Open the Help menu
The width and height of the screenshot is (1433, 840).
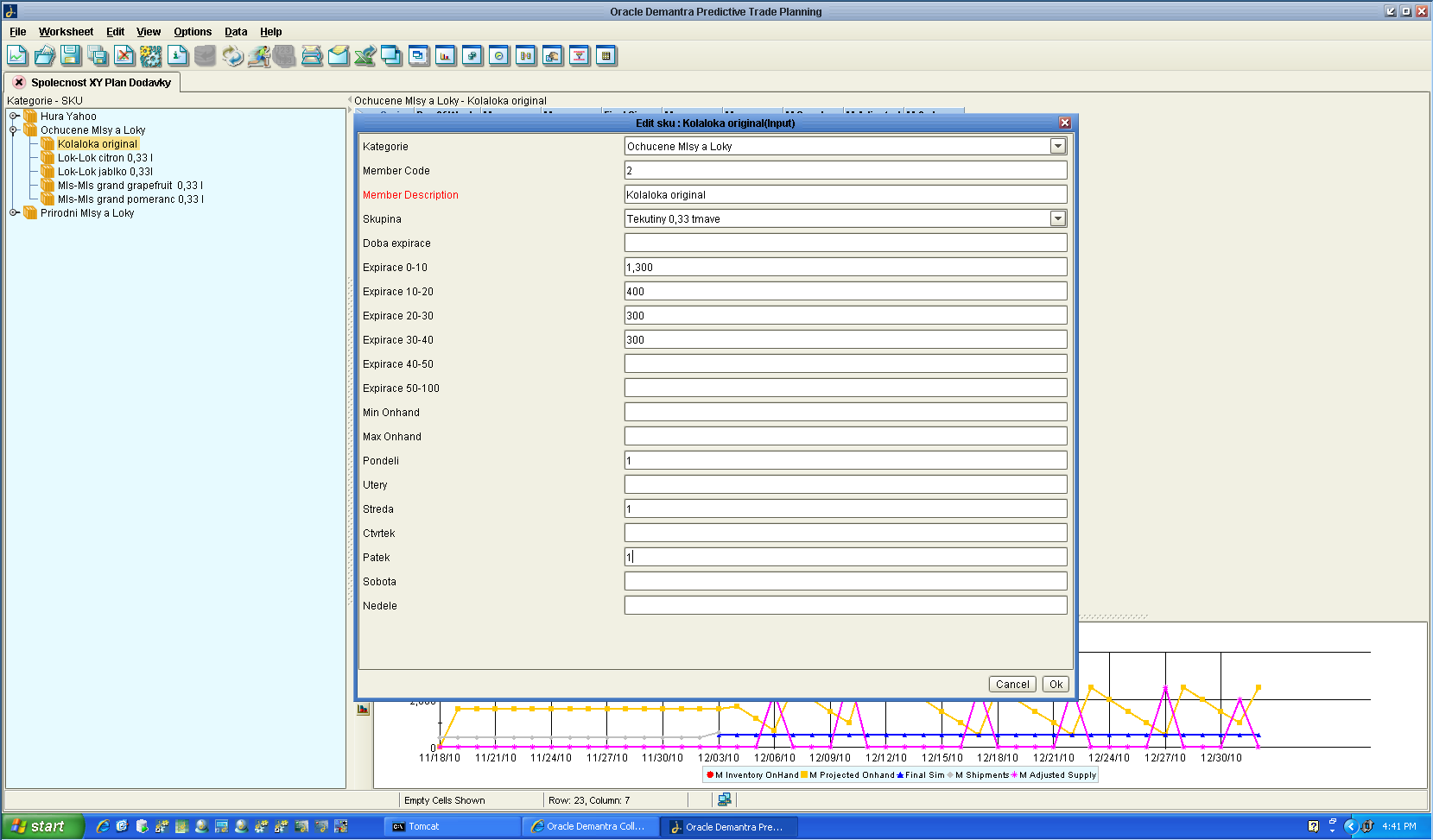tap(271, 32)
